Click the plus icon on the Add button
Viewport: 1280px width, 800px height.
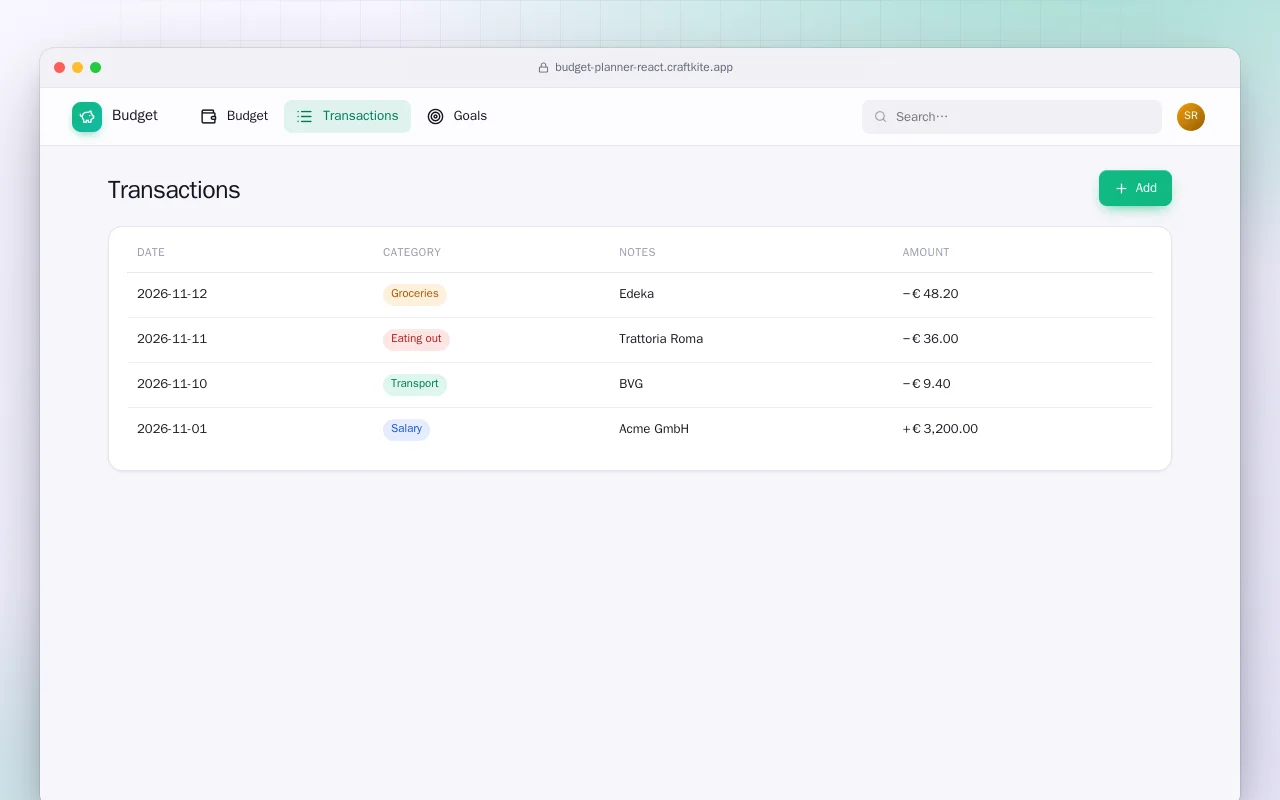(1121, 188)
